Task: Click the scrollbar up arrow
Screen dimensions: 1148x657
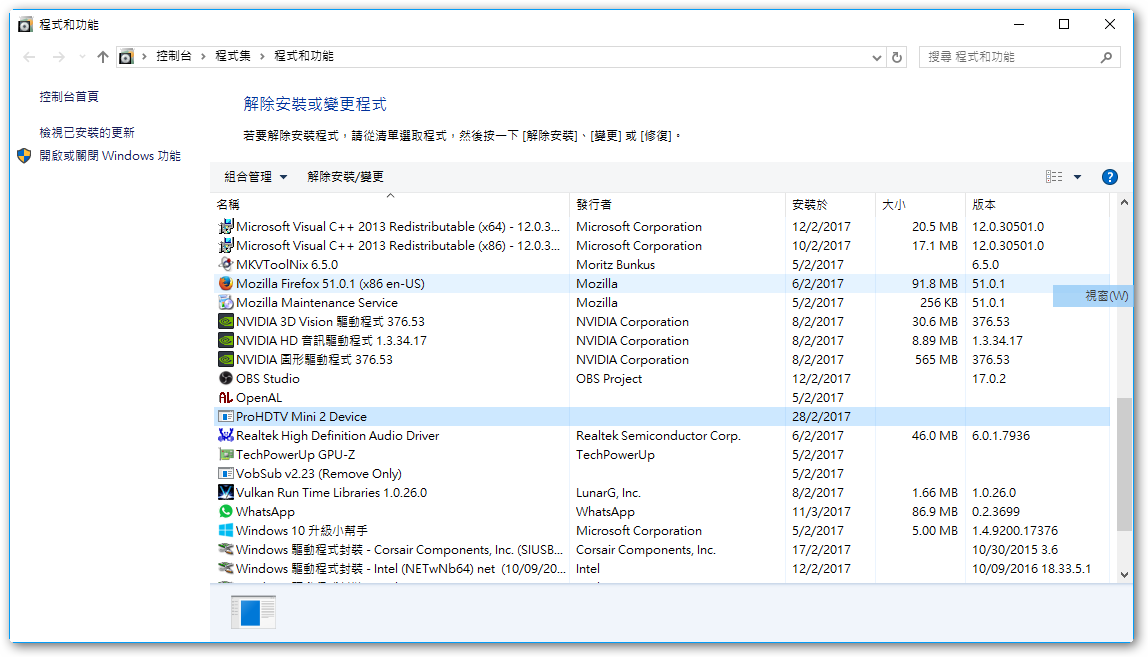Action: click(1125, 202)
